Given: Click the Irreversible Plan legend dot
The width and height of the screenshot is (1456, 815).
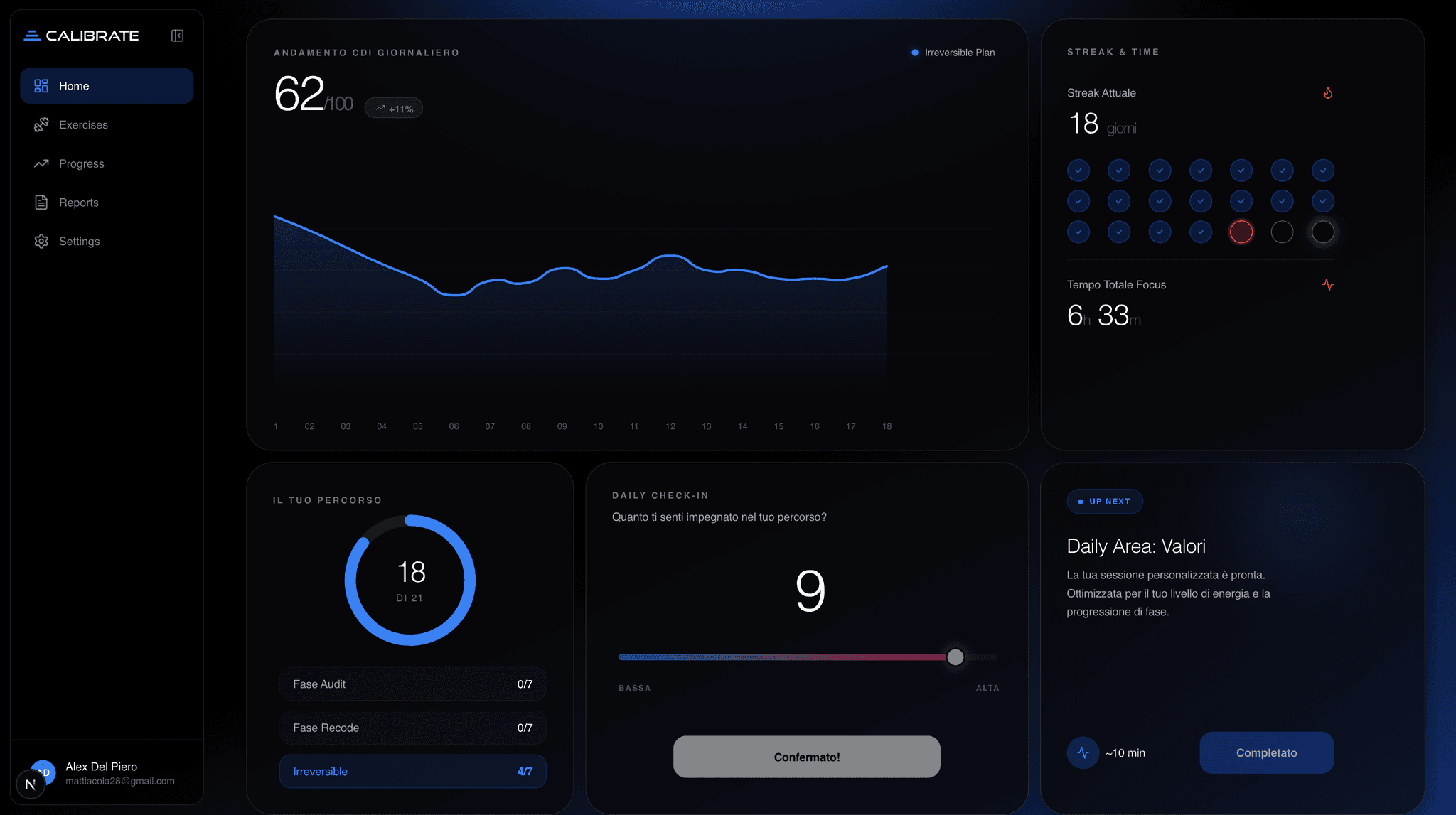Looking at the screenshot, I should point(914,52).
